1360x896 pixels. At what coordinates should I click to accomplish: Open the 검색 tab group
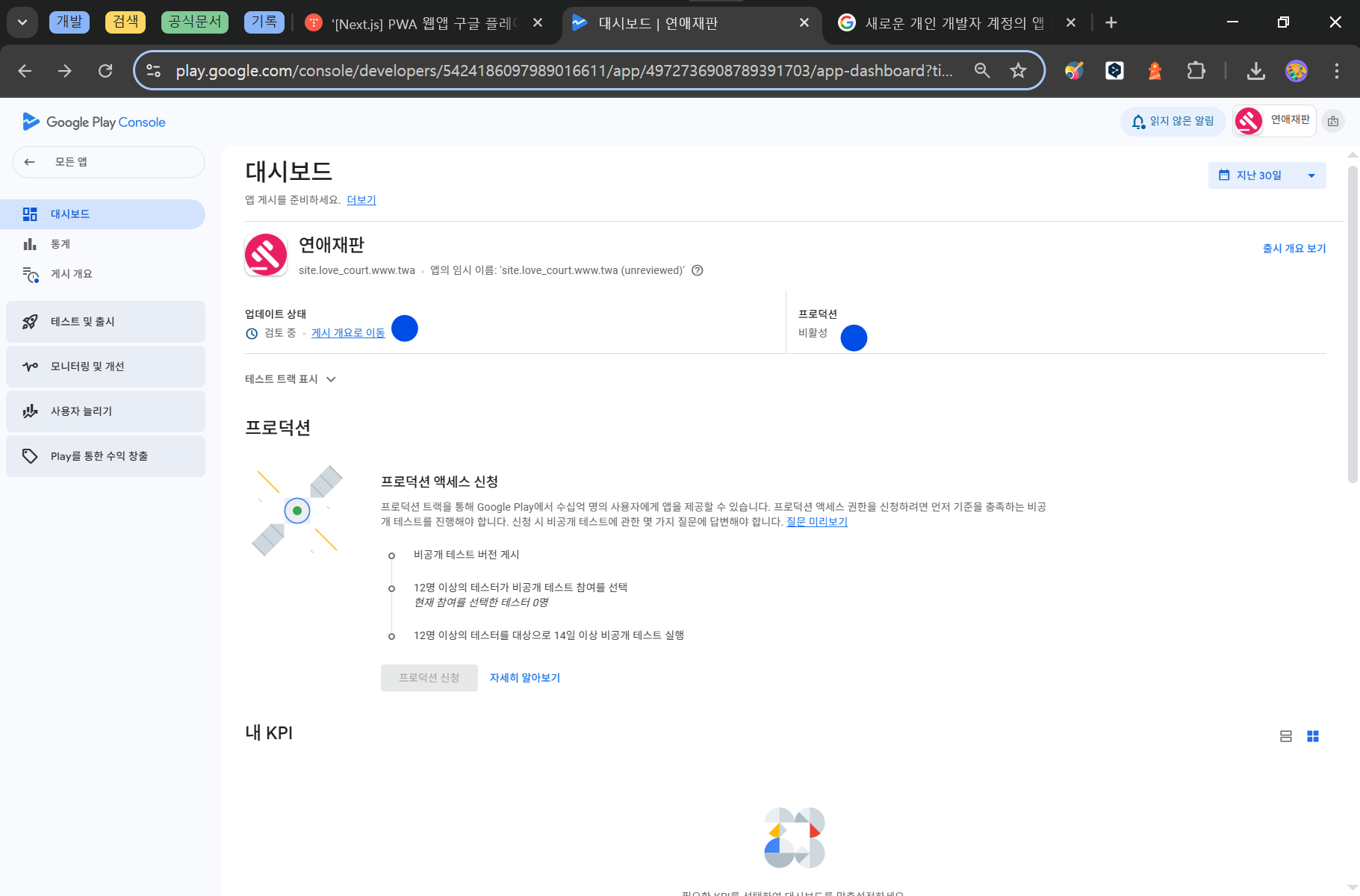click(x=125, y=22)
